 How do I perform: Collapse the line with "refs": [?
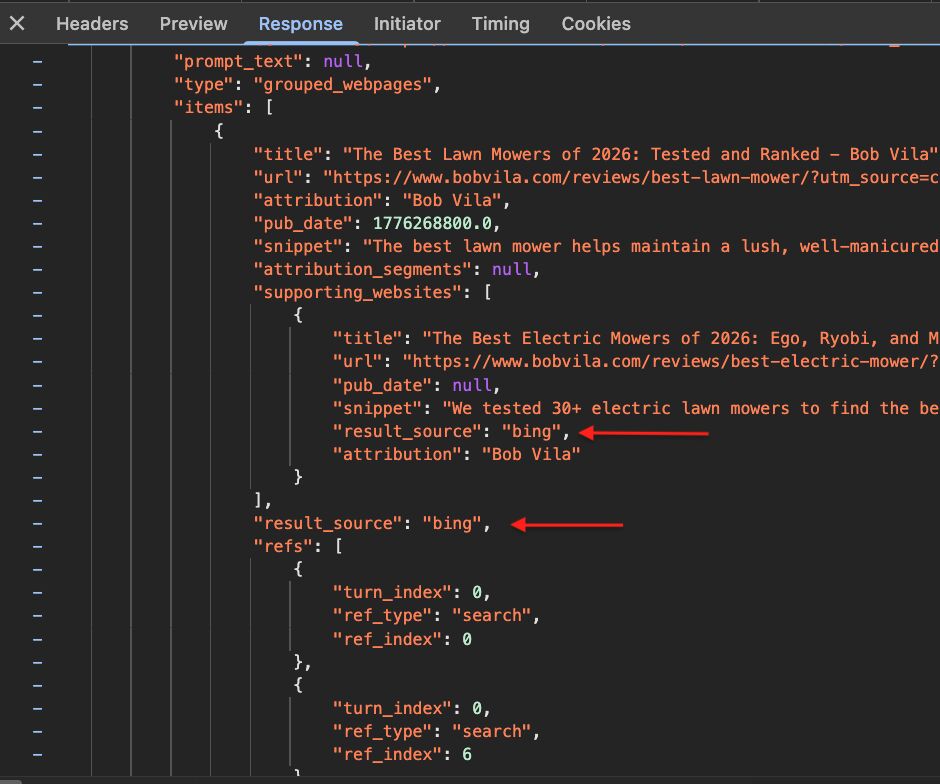[37, 547]
